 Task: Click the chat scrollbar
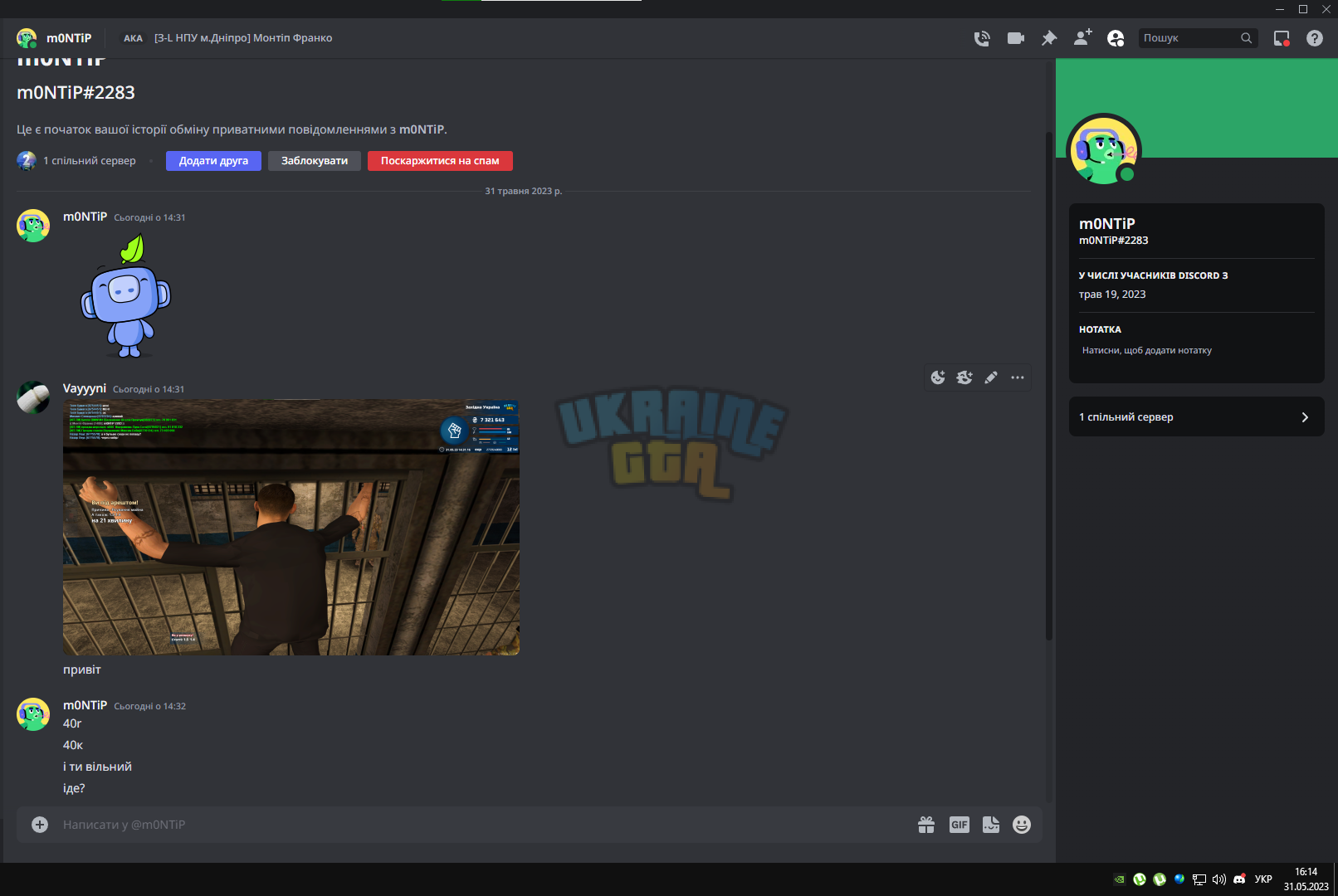(x=1049, y=386)
